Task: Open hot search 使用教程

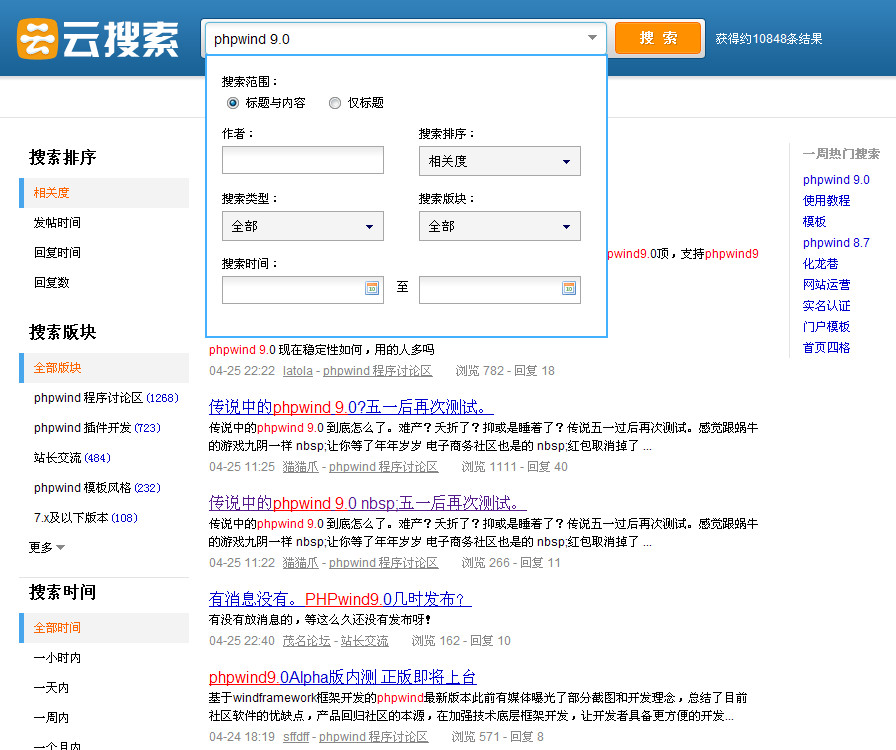Action: click(x=826, y=200)
